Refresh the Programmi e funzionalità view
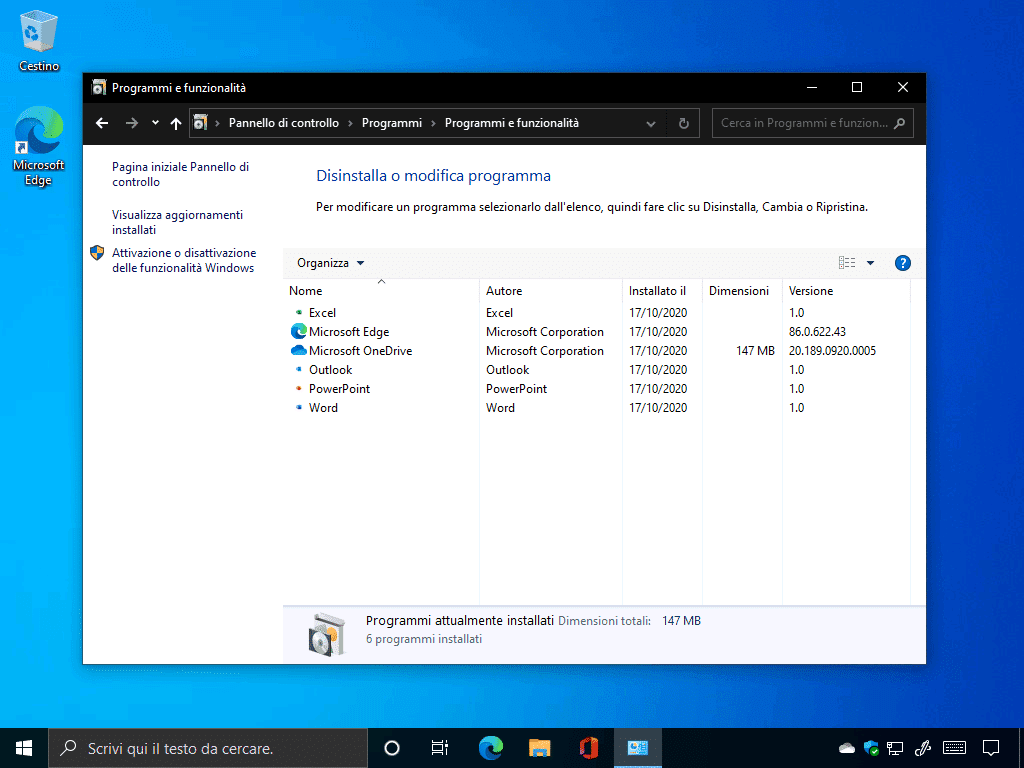 [683, 123]
